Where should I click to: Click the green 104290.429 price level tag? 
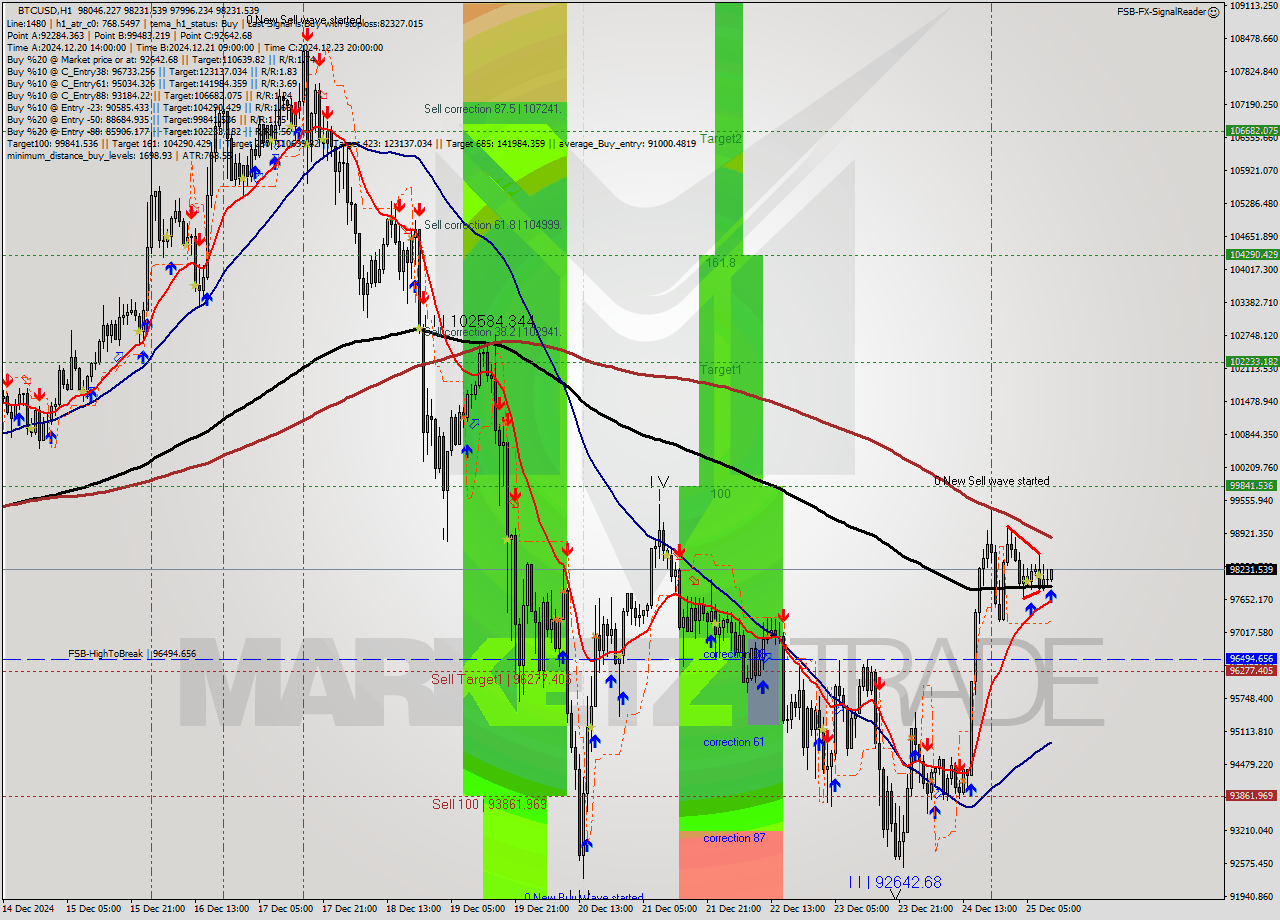[x=1252, y=255]
